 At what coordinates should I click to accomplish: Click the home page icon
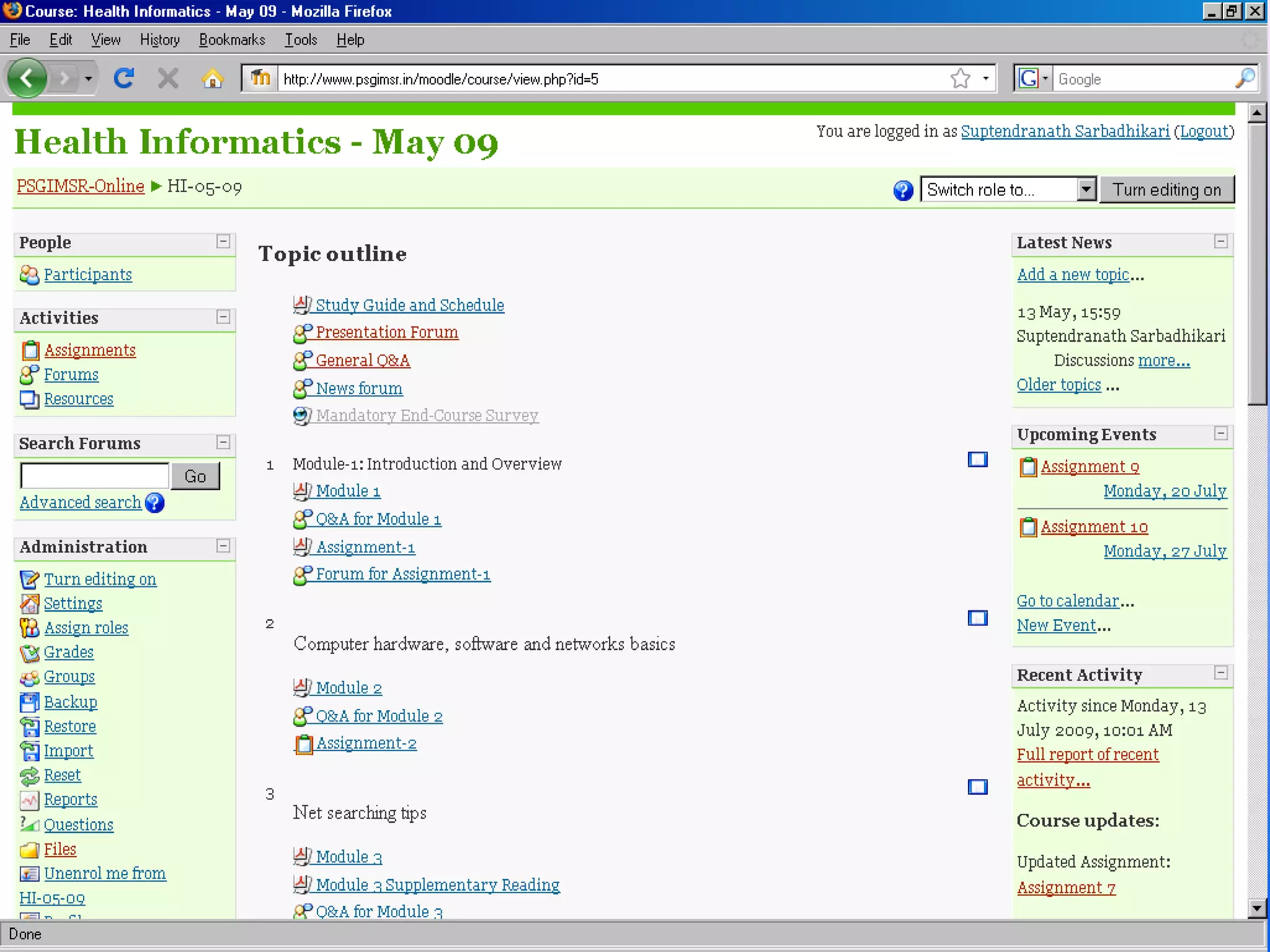tap(212, 79)
